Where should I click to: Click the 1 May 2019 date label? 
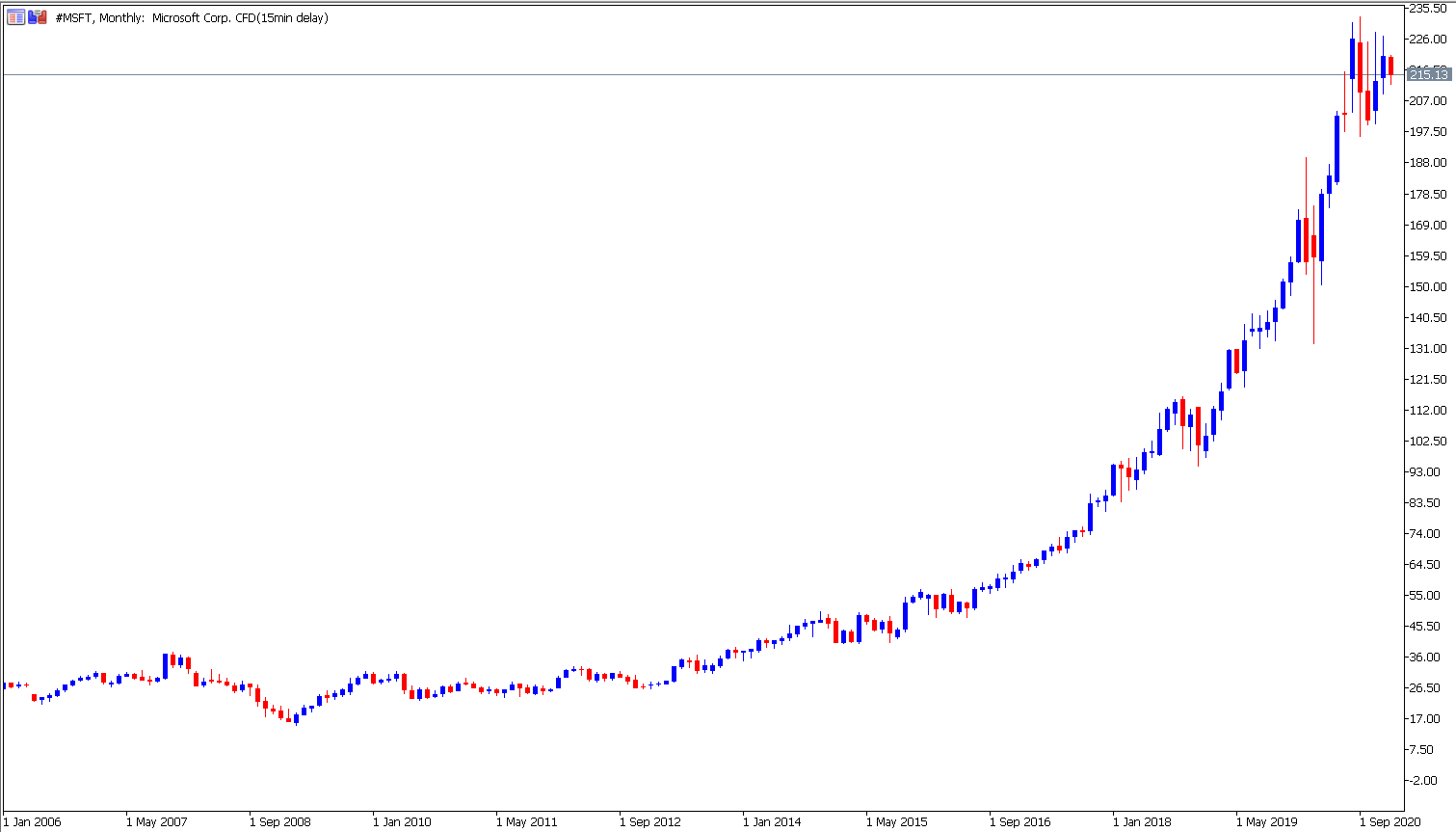(1266, 821)
